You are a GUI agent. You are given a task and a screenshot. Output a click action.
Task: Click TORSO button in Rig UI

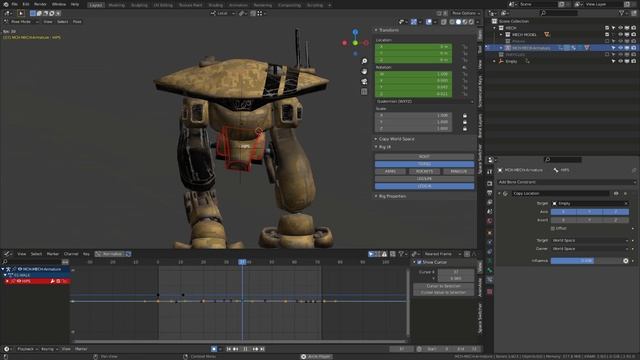click(x=424, y=164)
